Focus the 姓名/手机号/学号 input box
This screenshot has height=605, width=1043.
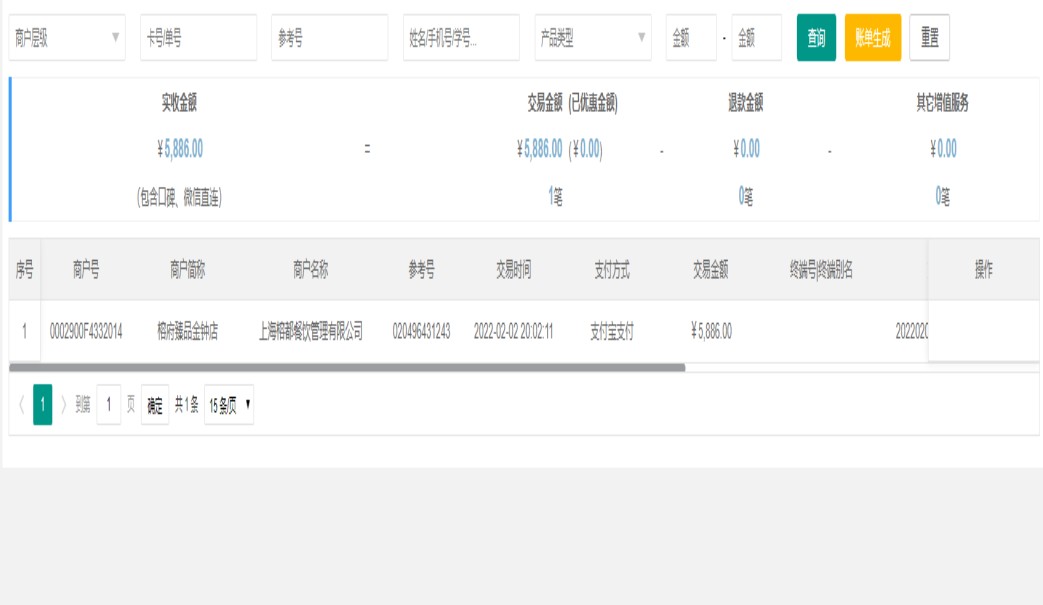(461, 38)
